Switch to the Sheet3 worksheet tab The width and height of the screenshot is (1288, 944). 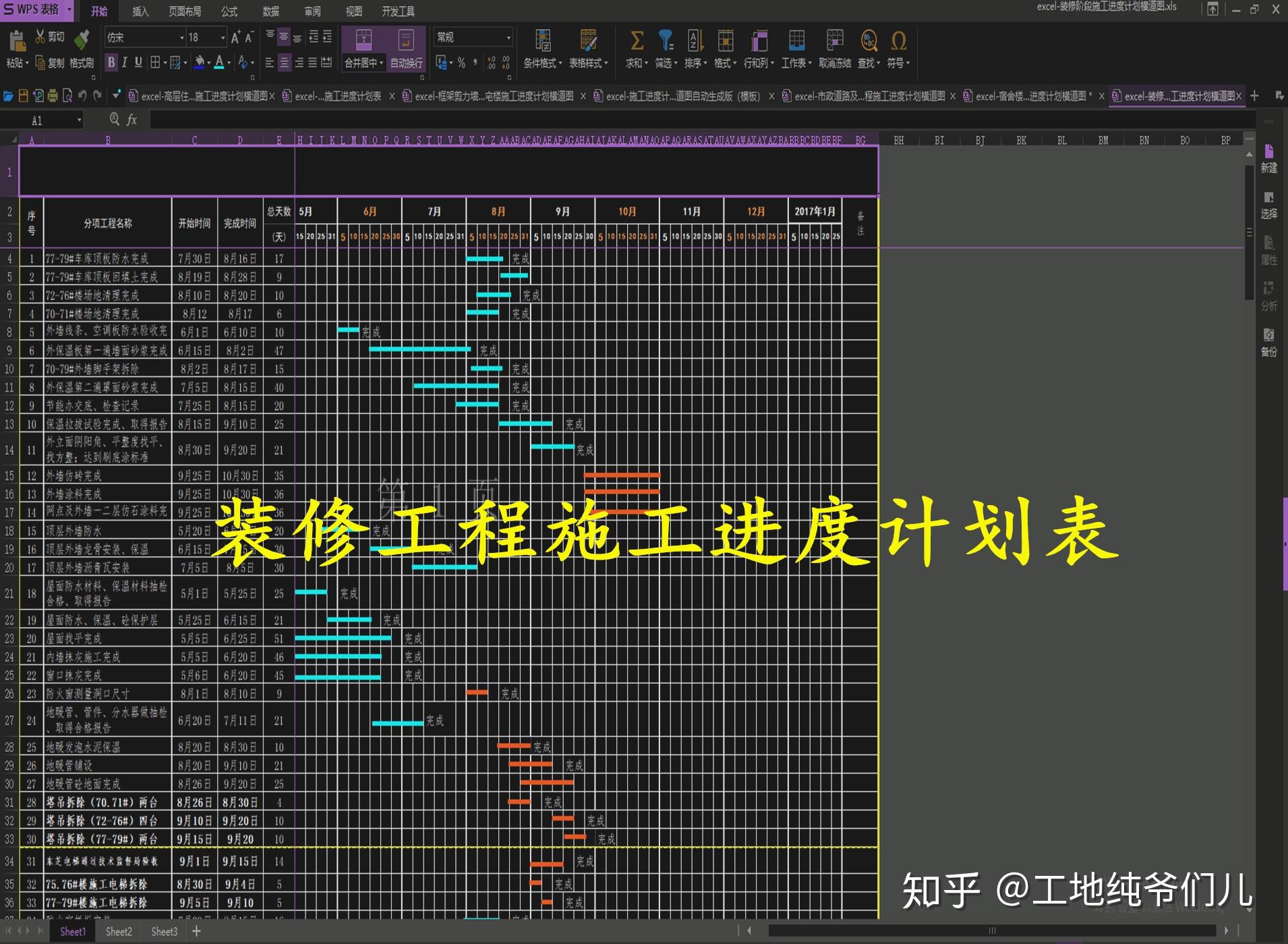(164, 932)
